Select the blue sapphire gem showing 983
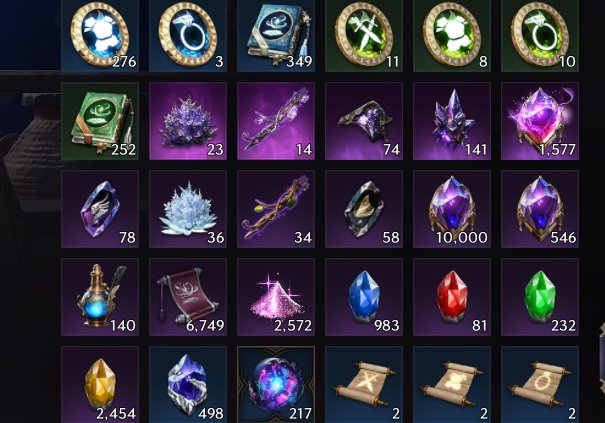Screen dimensions: 605x423 tap(364, 297)
